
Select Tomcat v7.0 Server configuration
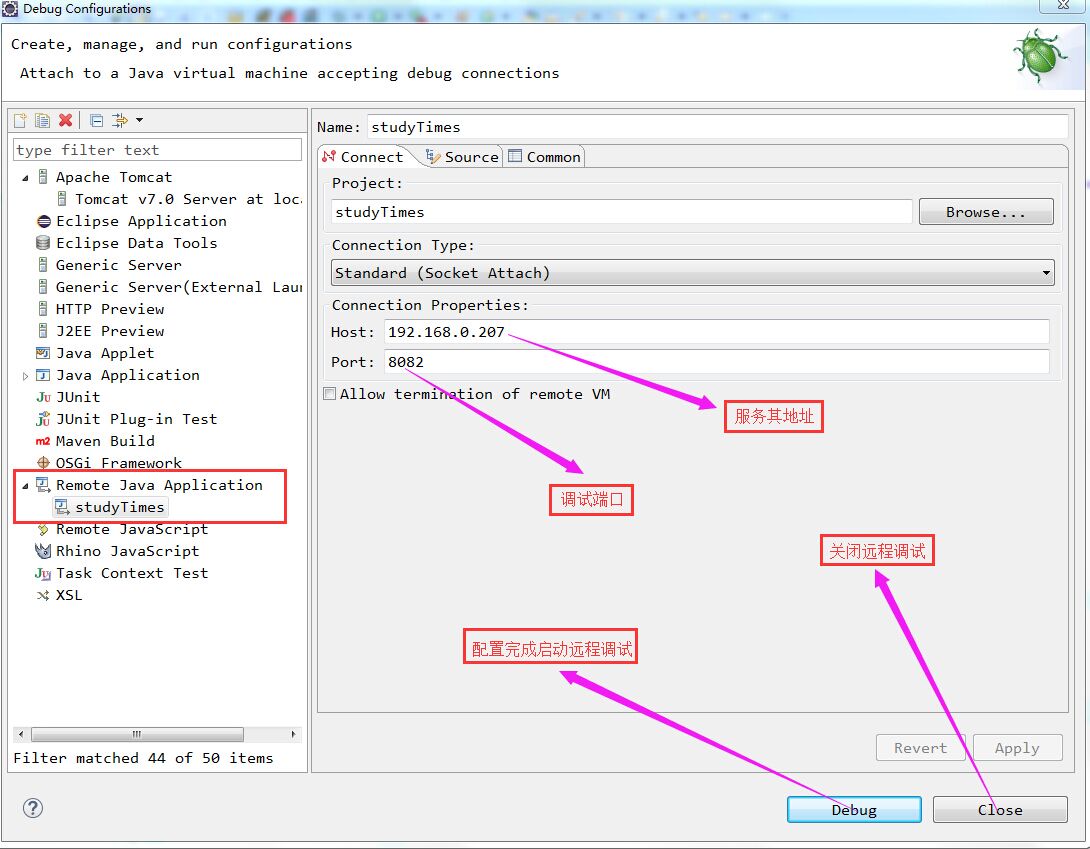click(x=188, y=199)
